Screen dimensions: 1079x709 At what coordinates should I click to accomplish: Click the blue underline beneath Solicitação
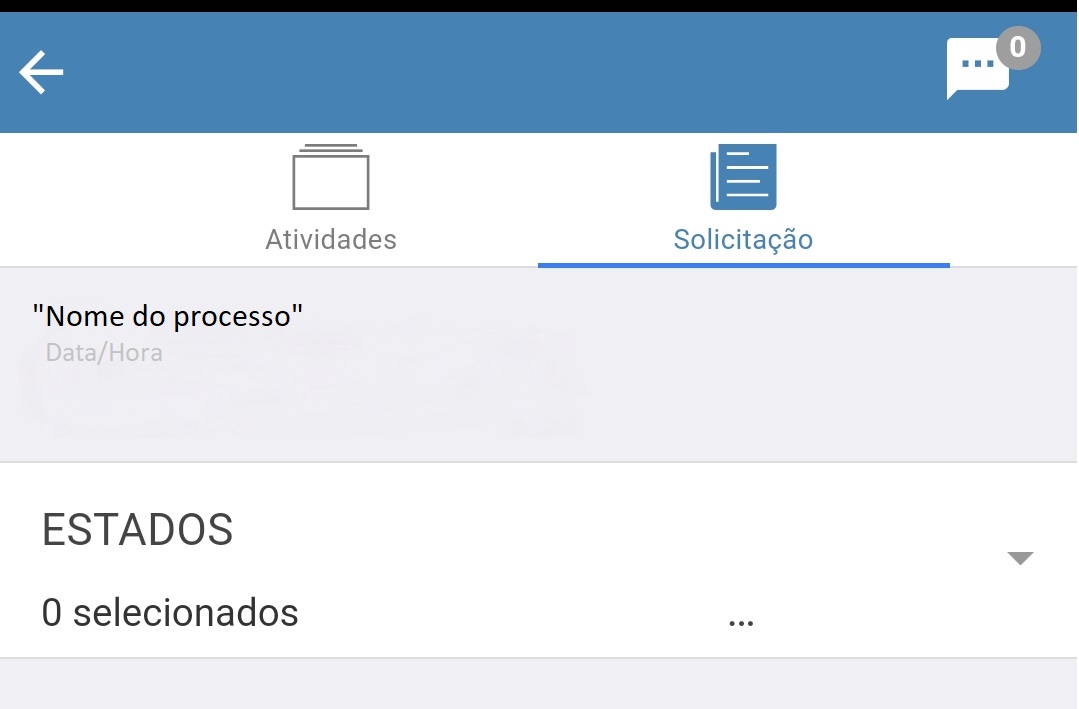pyautogui.click(x=743, y=265)
